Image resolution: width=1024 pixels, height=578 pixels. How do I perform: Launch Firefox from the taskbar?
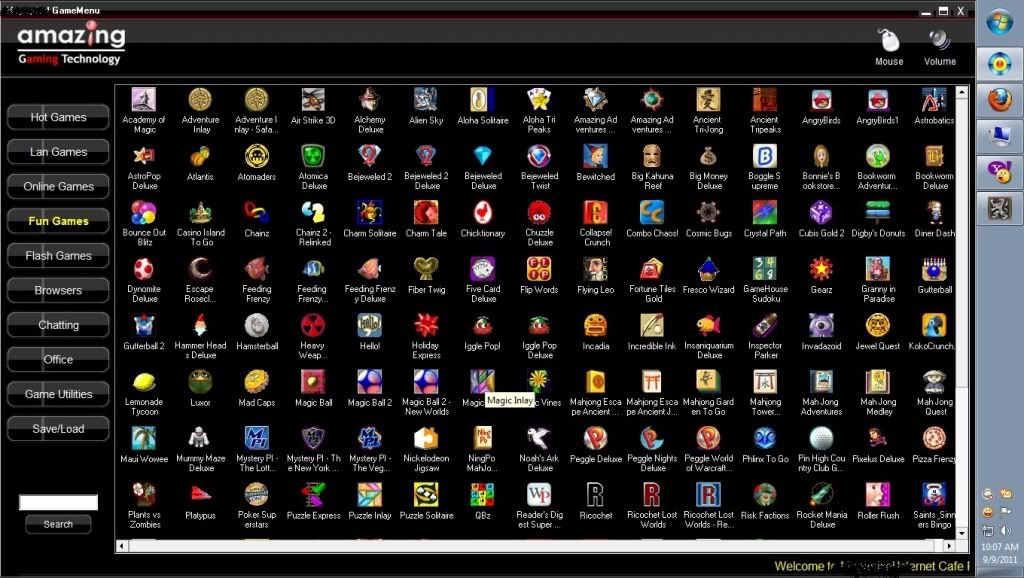pyautogui.click(x=999, y=100)
